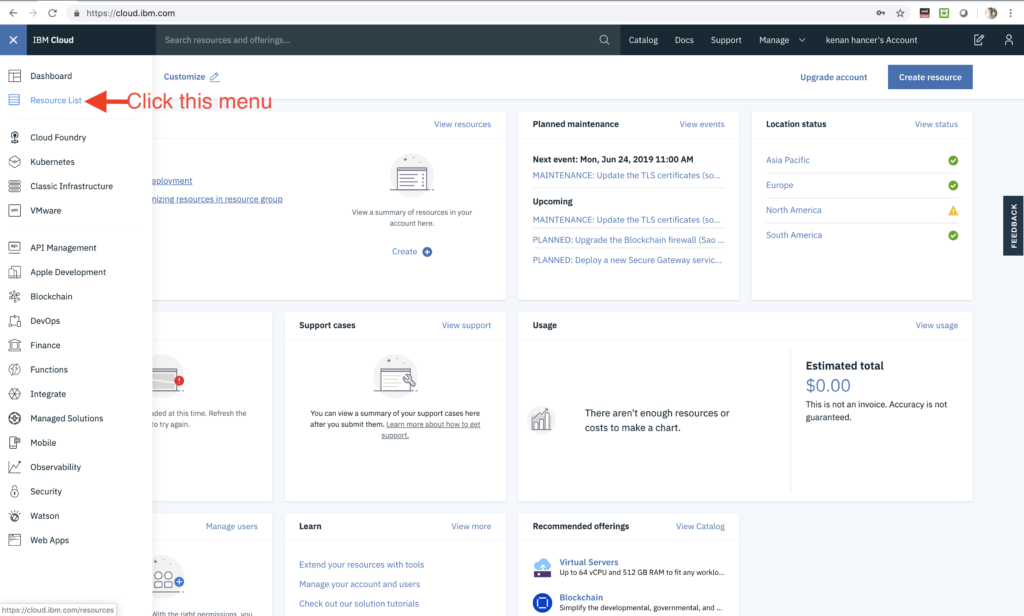Viewport: 1024px width, 616px height.
Task: Click the Functions icon
Action: (x=14, y=369)
